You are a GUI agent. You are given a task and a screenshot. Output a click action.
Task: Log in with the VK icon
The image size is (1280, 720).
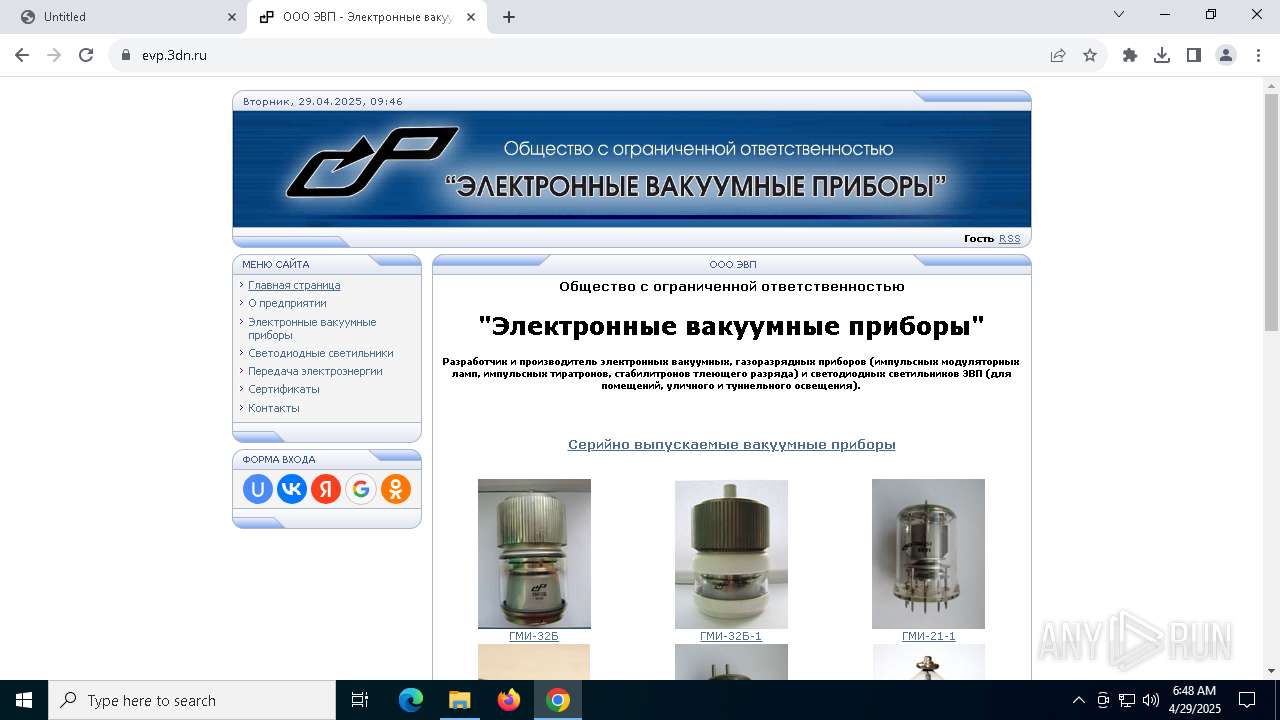[x=292, y=489]
